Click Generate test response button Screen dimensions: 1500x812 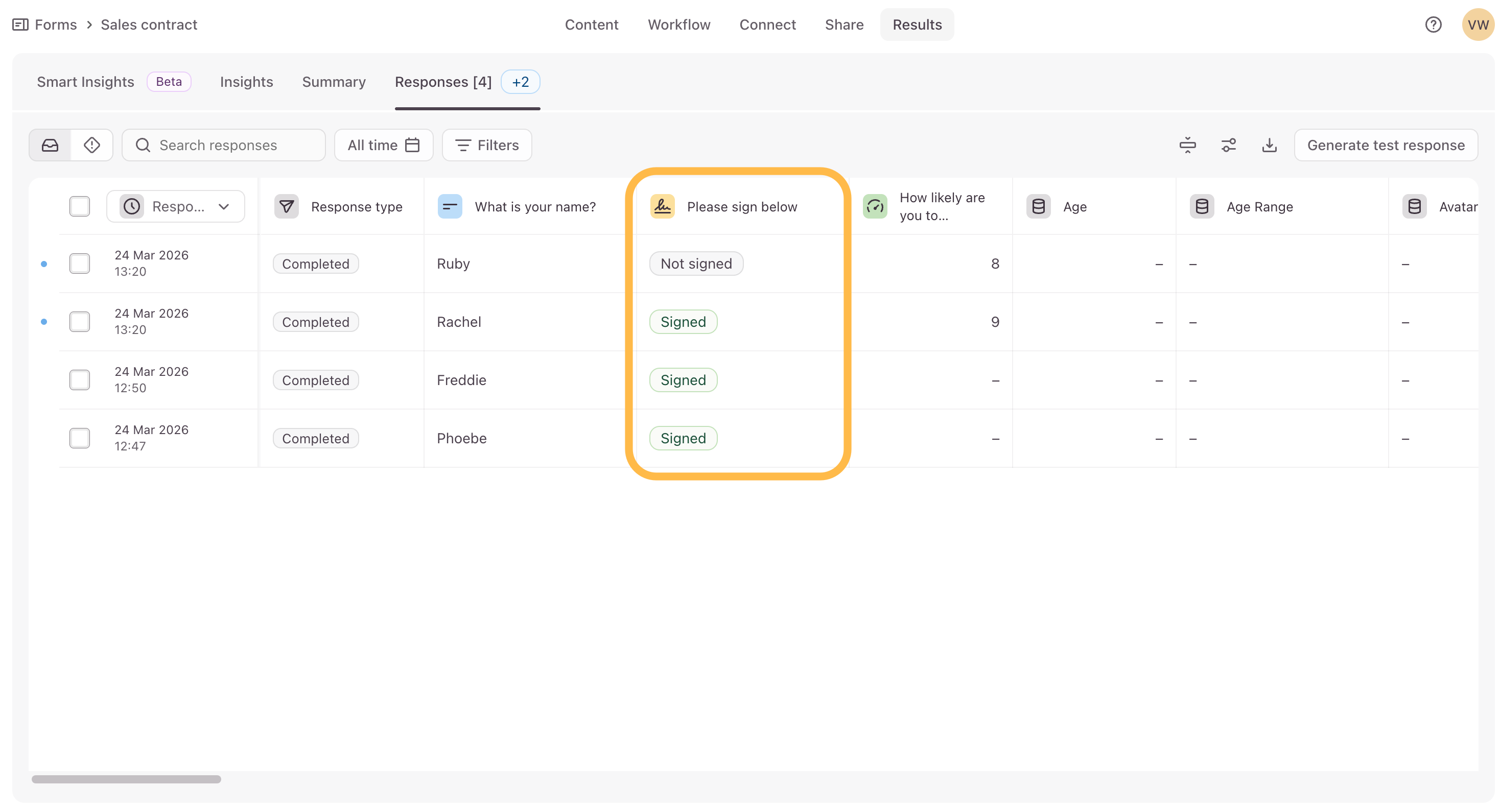pyautogui.click(x=1385, y=145)
